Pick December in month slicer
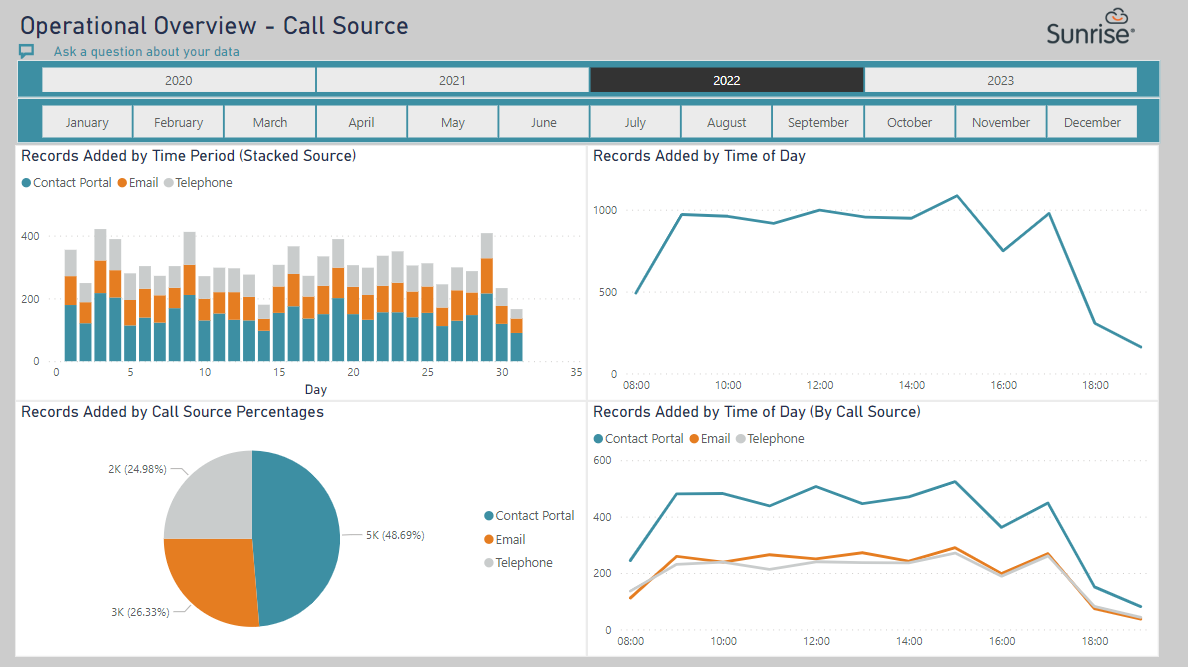 pyautogui.click(x=1092, y=122)
